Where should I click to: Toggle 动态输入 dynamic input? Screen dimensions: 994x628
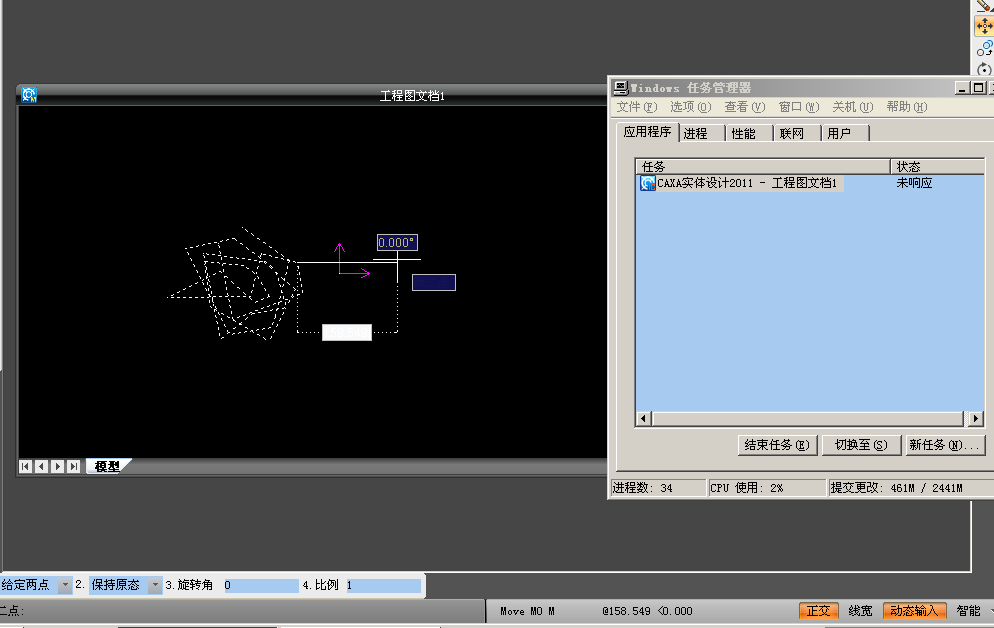914,611
